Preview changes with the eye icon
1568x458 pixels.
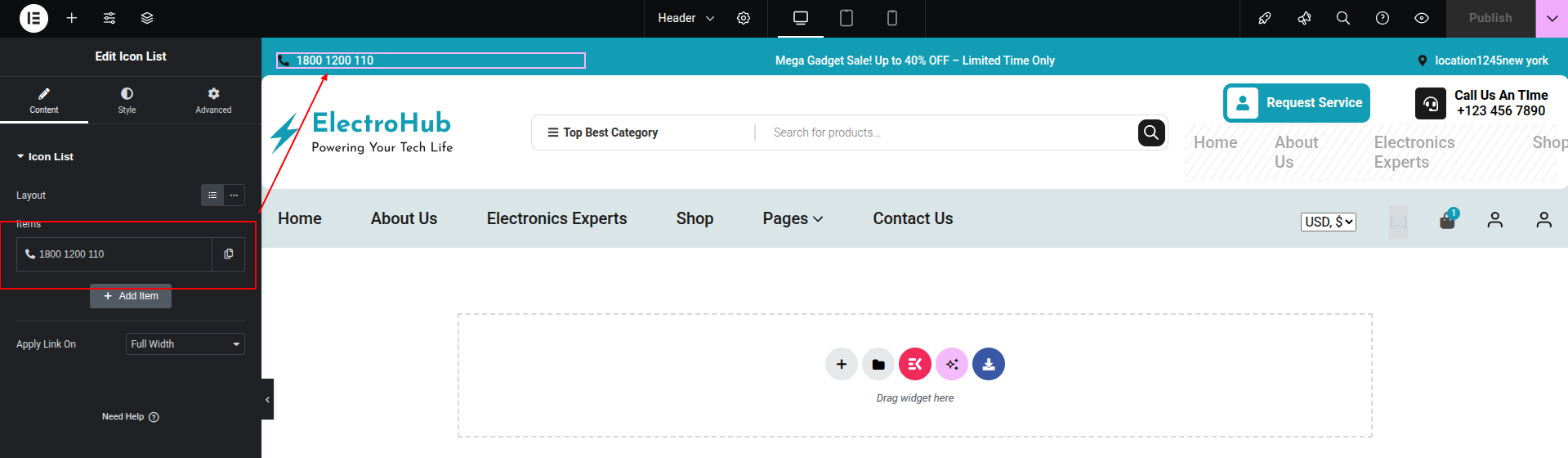pos(1422,18)
